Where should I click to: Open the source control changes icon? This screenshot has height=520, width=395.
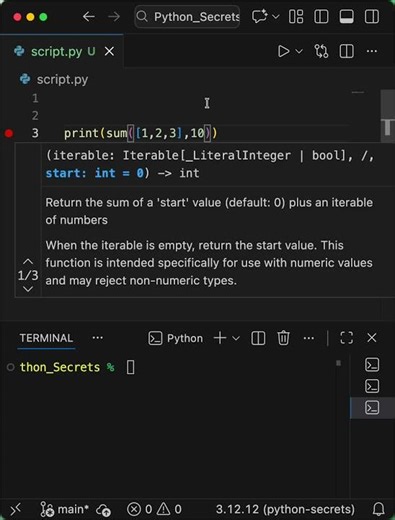point(321,51)
